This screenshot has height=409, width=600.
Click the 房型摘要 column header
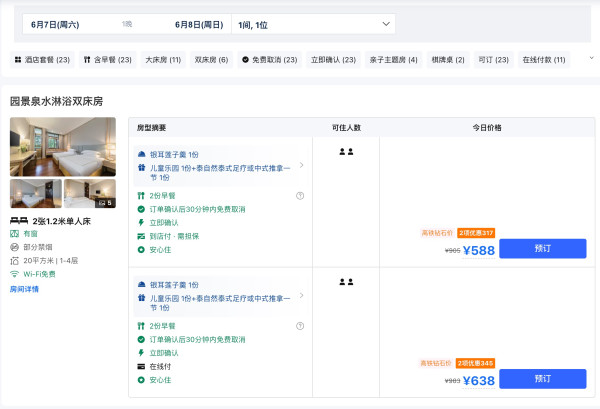152,128
